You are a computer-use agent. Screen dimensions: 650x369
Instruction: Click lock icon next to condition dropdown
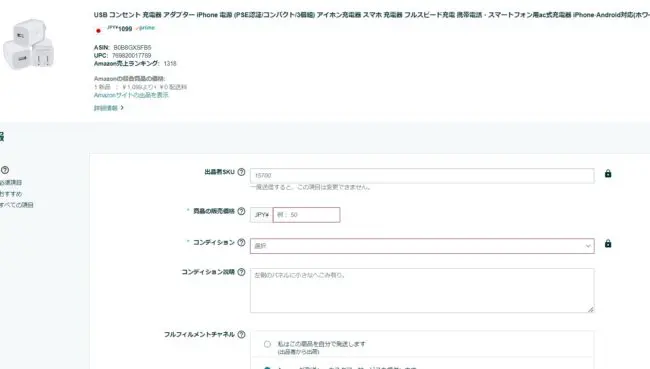(x=608, y=243)
